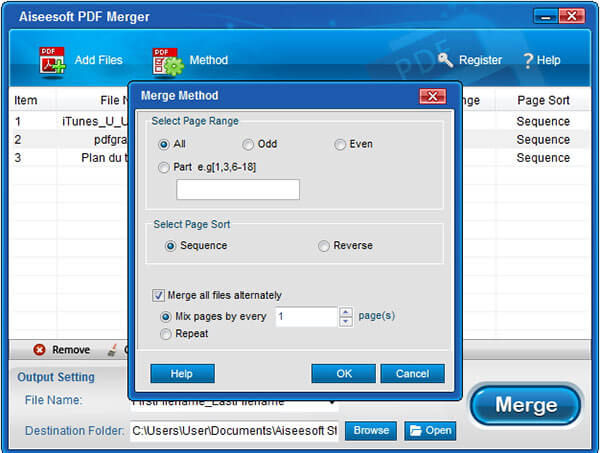Open destination folder with Open button
This screenshot has width=600, height=453.
click(x=430, y=431)
